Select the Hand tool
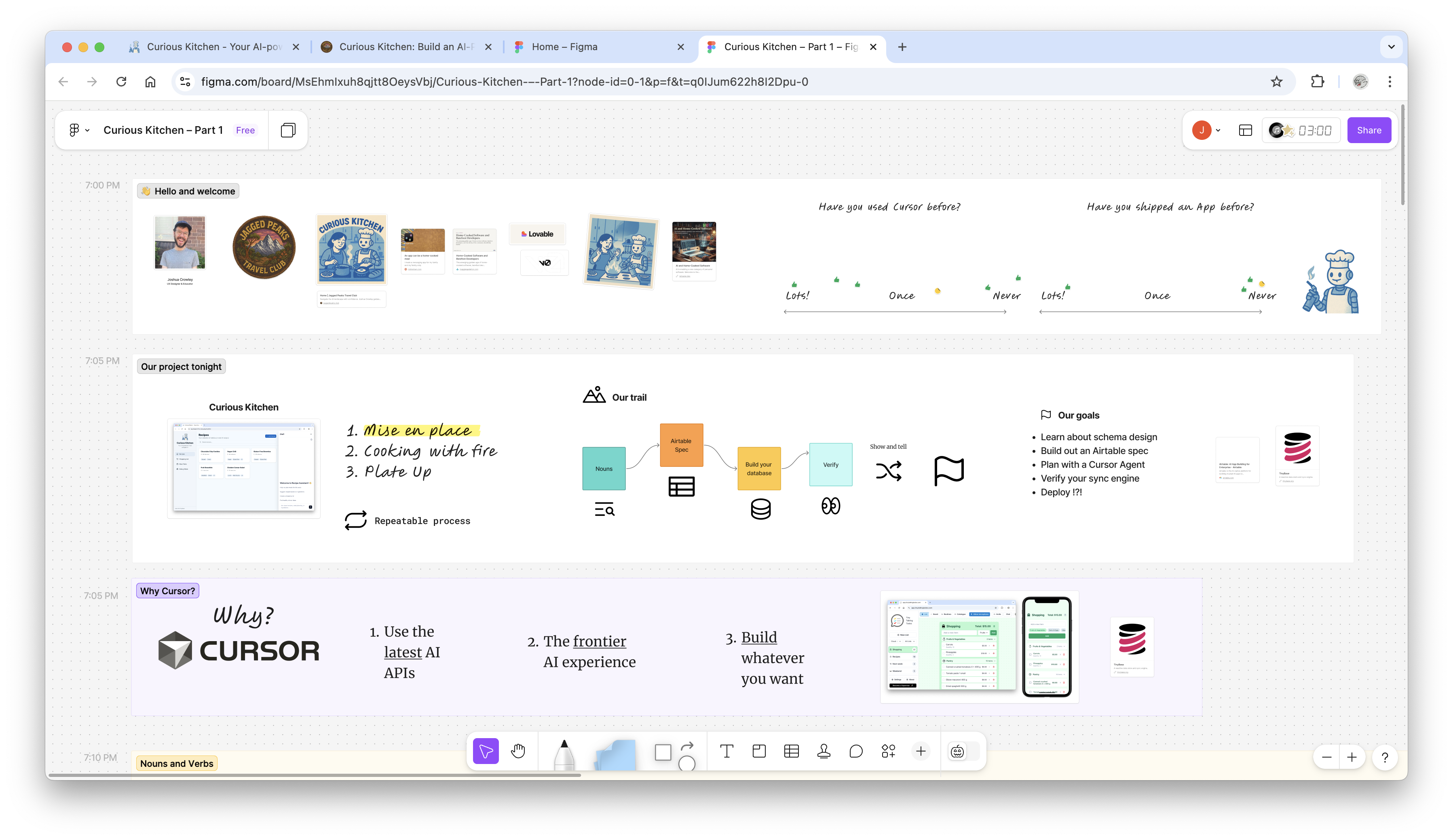1453x840 pixels. click(x=518, y=751)
